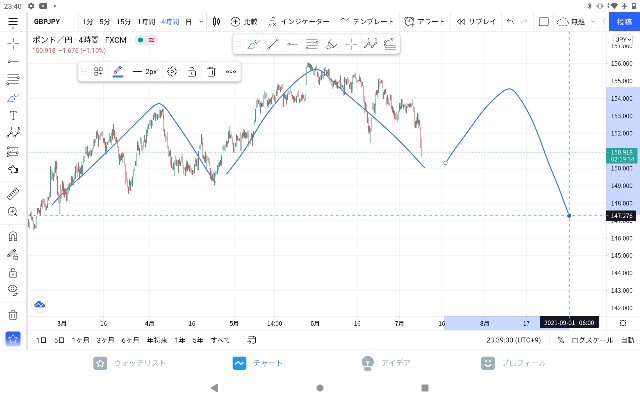This screenshot has width=640, height=400.
Task: Switch to 15分 timeframe
Action: [x=124, y=22]
